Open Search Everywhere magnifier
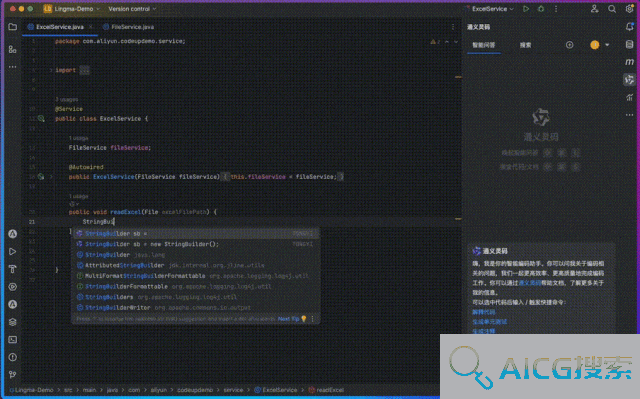The width and height of the screenshot is (640, 399). click(612, 9)
